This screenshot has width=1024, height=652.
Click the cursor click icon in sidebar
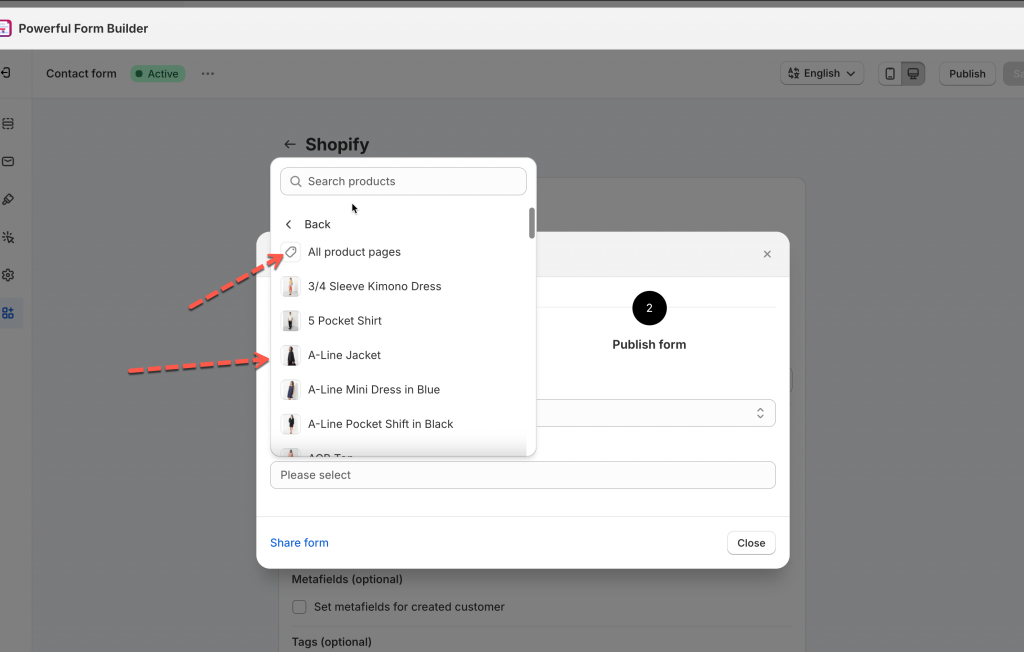[8, 237]
